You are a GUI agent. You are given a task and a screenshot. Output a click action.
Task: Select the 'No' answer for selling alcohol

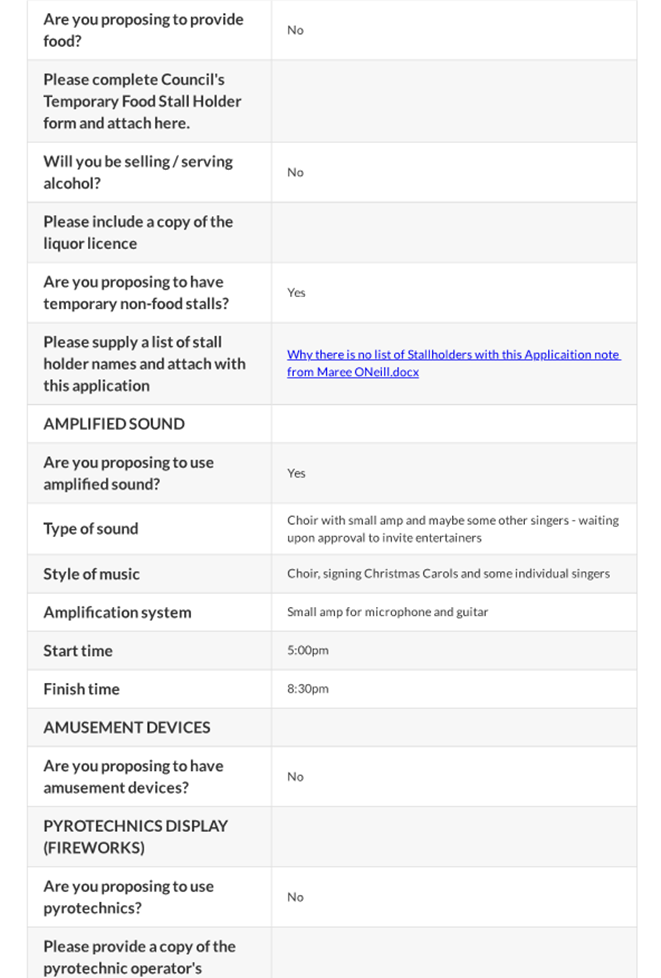click(295, 172)
